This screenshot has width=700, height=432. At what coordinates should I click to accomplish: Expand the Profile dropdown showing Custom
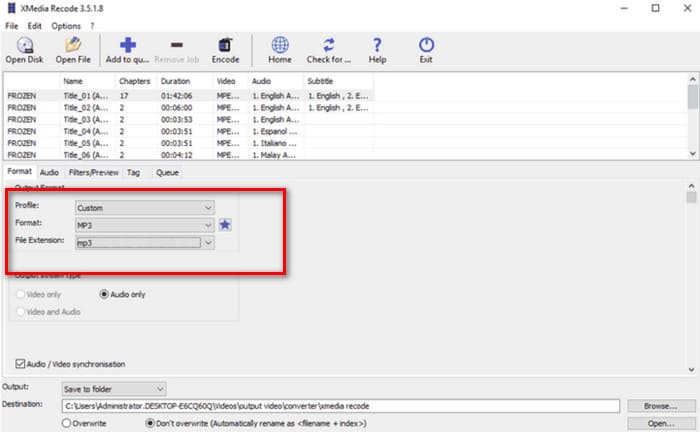pos(145,208)
